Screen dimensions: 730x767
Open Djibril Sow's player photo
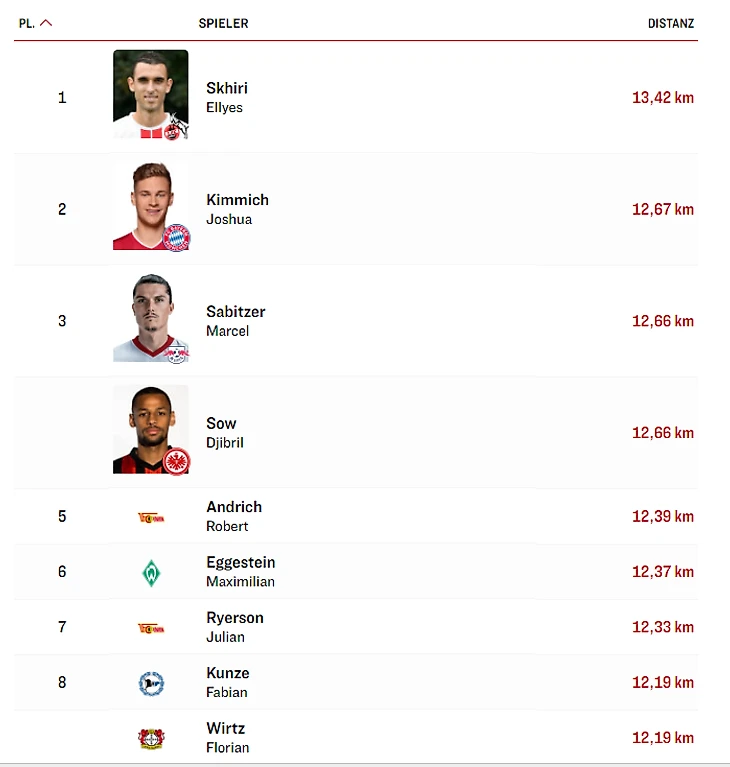click(150, 430)
